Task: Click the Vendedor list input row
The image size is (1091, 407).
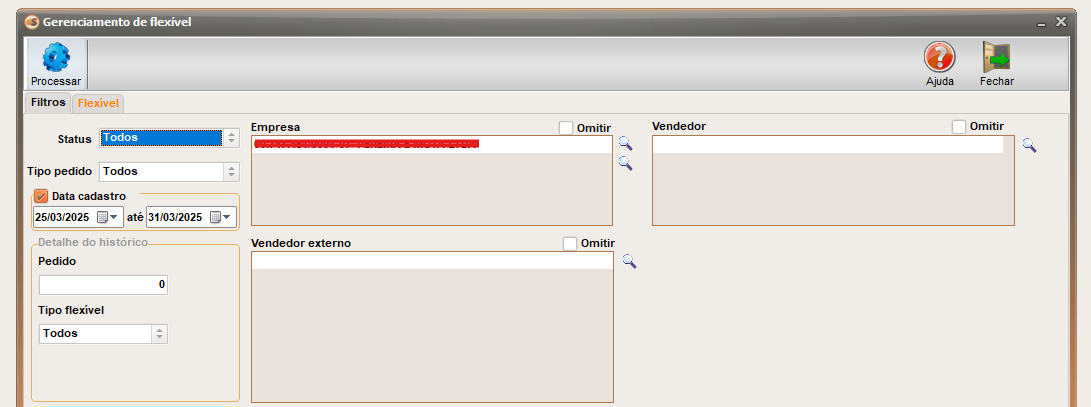Action: tap(827, 145)
